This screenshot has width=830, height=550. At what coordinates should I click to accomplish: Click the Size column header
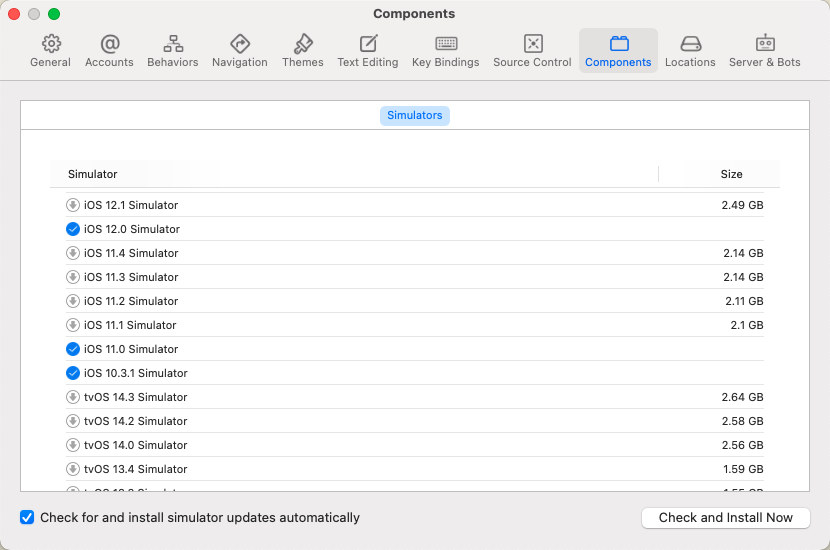tap(731, 174)
